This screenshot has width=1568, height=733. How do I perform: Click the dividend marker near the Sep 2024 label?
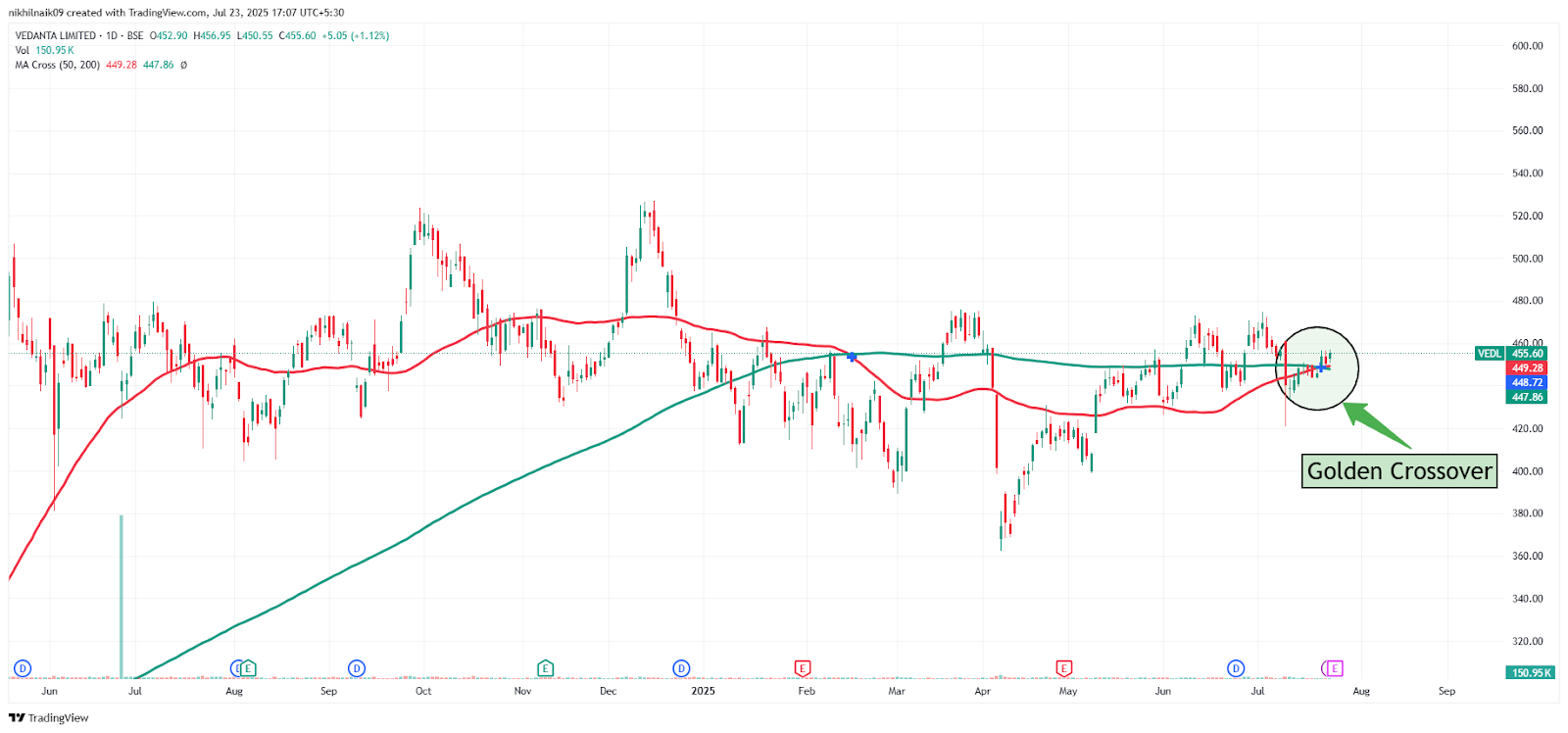click(x=357, y=668)
